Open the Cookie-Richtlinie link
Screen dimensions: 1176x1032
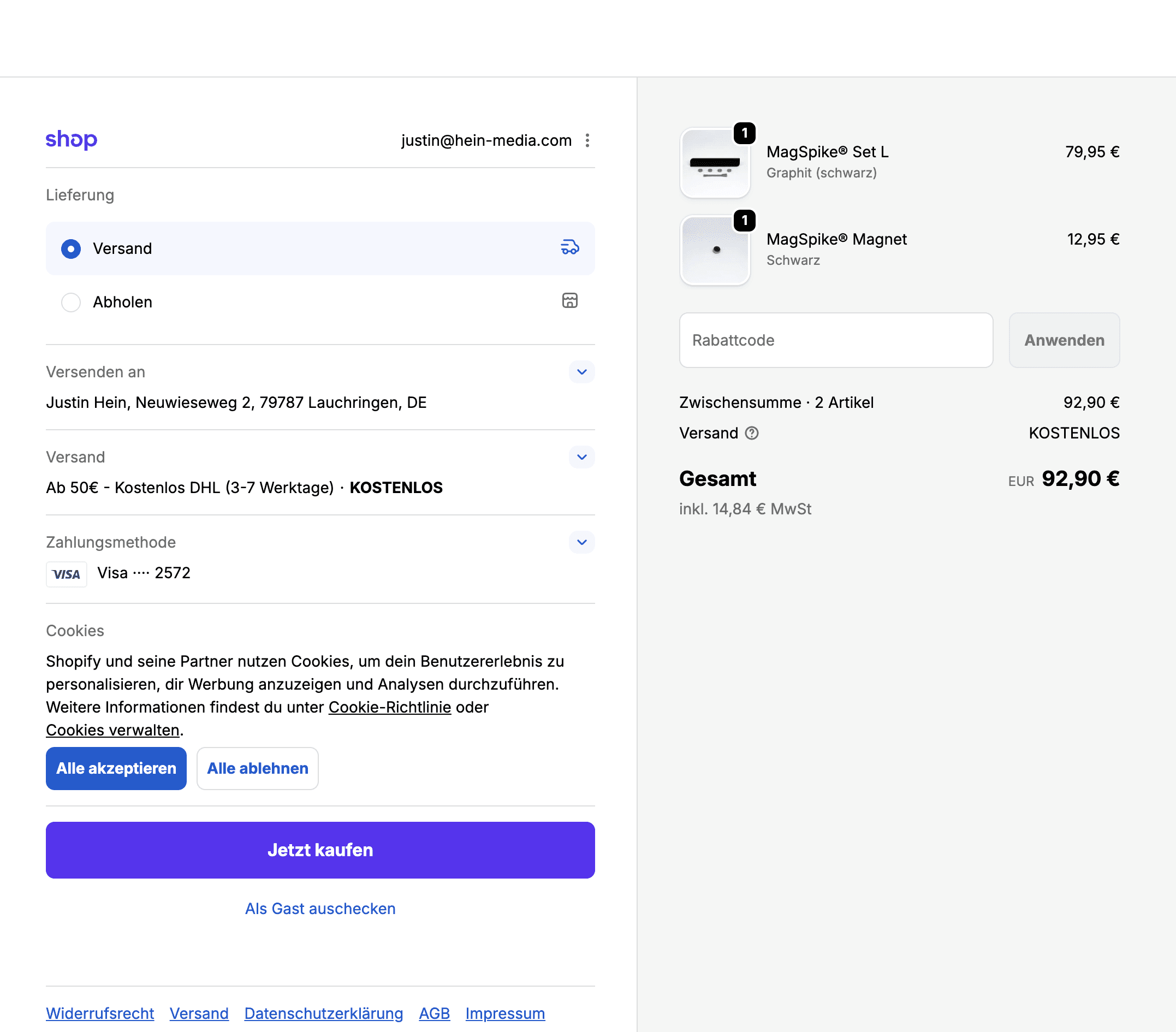[389, 707]
